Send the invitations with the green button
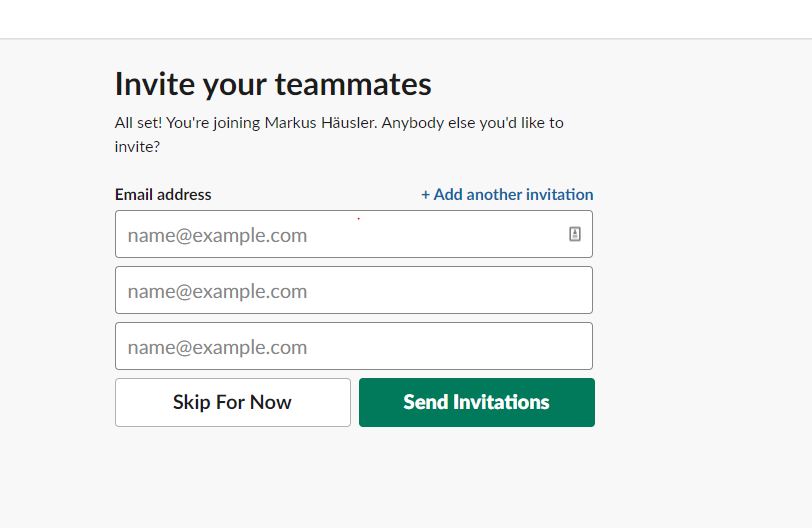 coord(476,402)
